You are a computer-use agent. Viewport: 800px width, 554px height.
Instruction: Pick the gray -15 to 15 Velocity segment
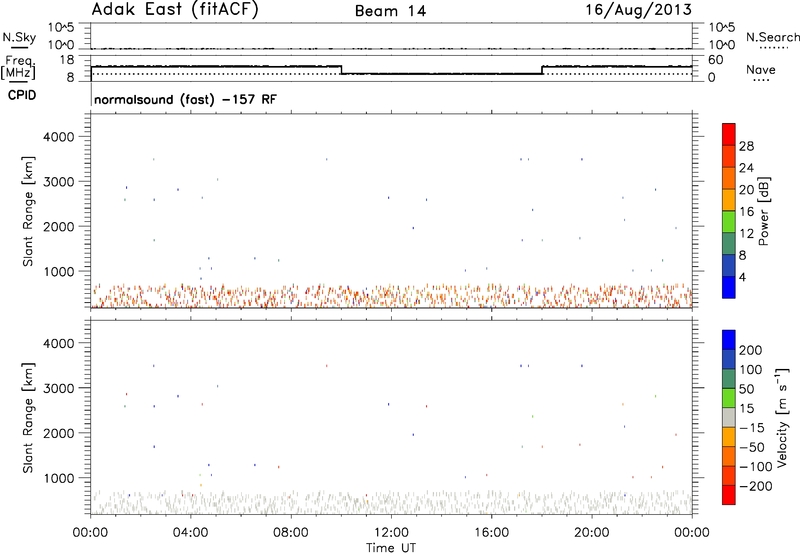(x=729, y=417)
